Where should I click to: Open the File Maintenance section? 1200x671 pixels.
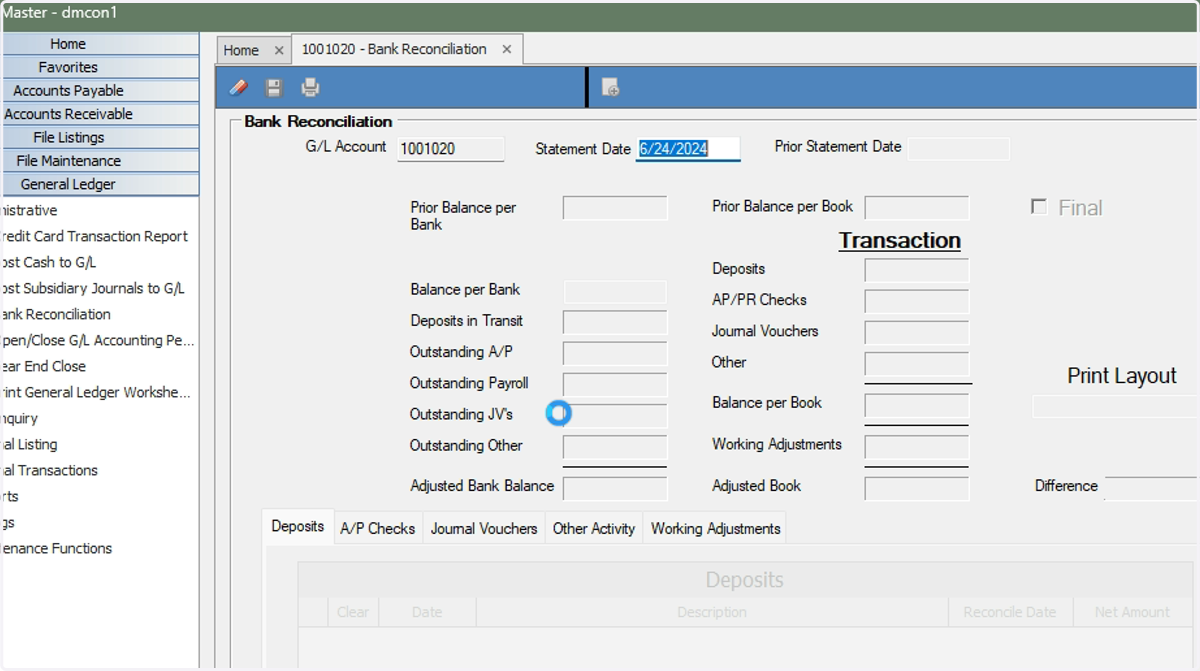[x=100, y=160]
